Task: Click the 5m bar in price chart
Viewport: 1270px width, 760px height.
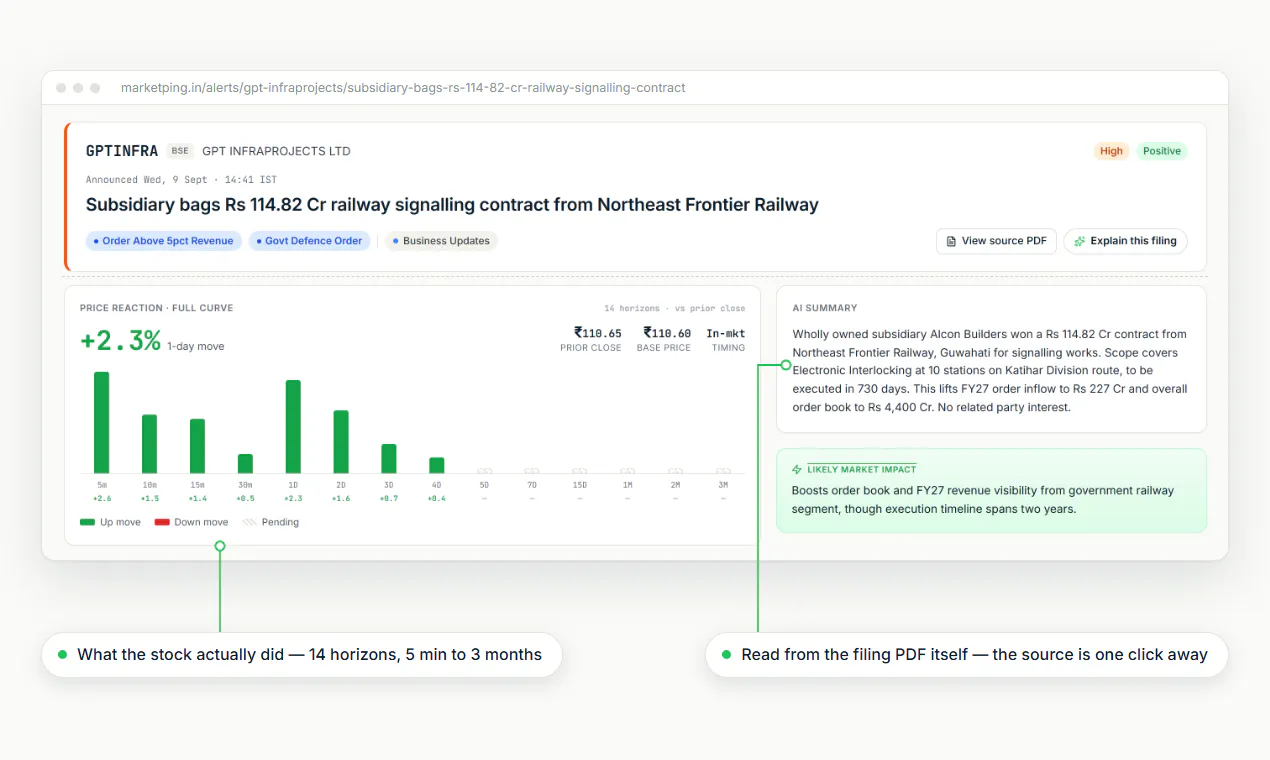Action: pos(101,422)
